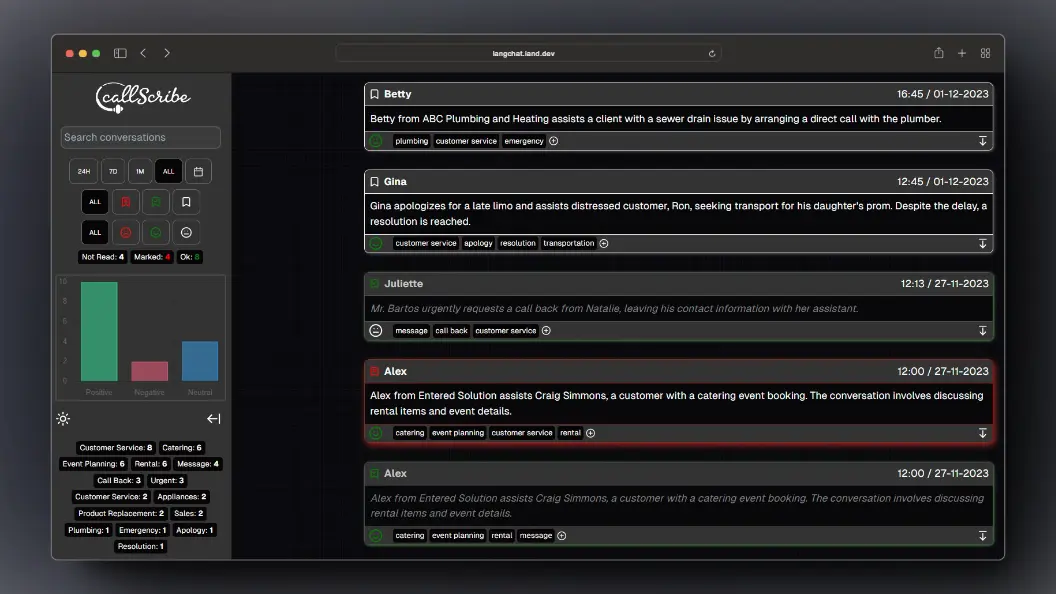Expand the red-highlighted Alex conversation

coord(982,433)
